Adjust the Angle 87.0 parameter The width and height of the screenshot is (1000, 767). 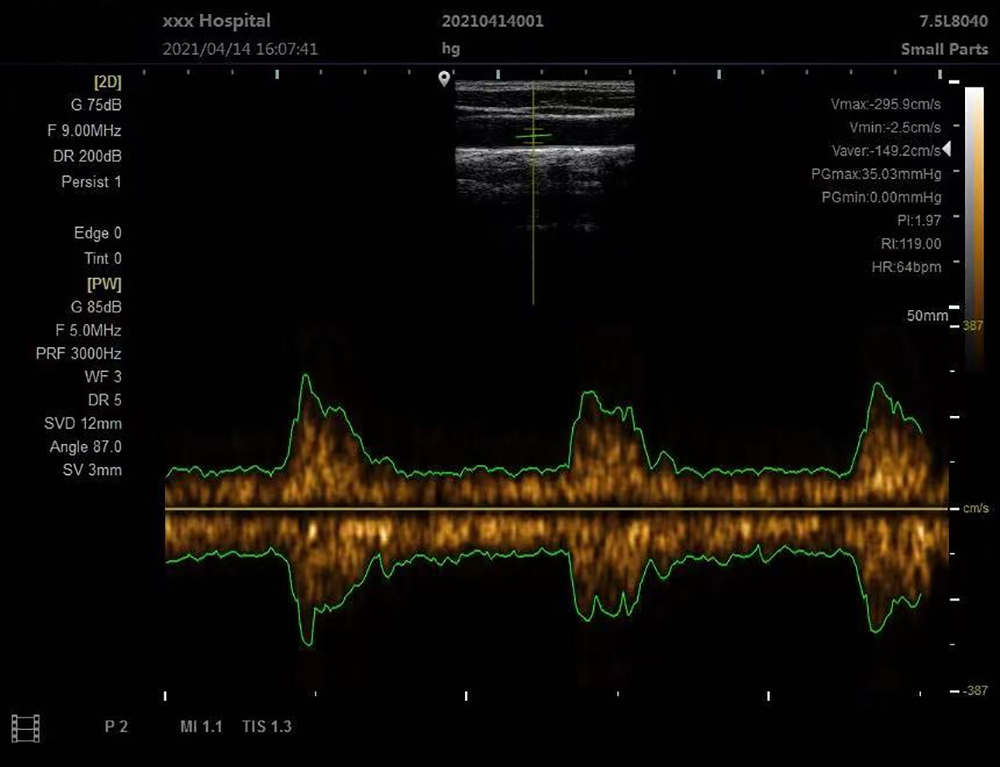85,447
